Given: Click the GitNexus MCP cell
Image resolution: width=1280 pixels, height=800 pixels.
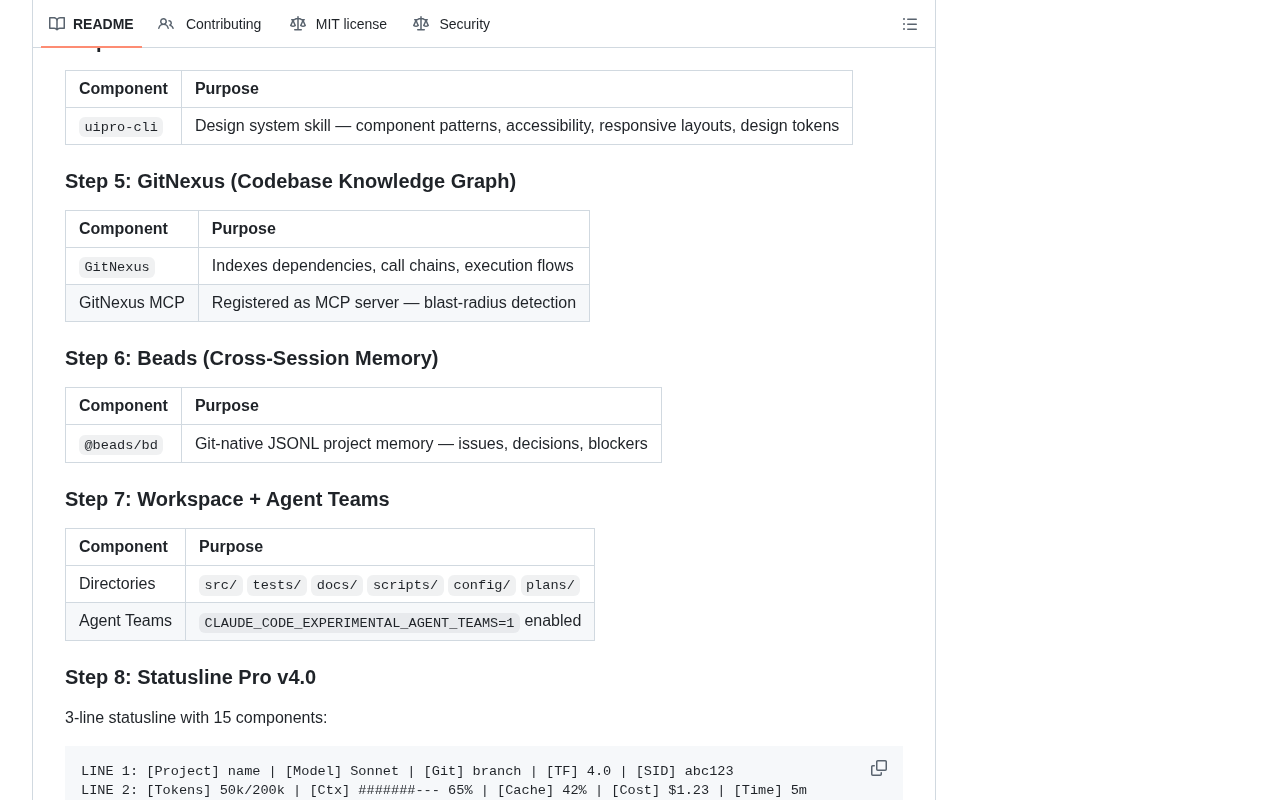Looking at the screenshot, I should [132, 303].
